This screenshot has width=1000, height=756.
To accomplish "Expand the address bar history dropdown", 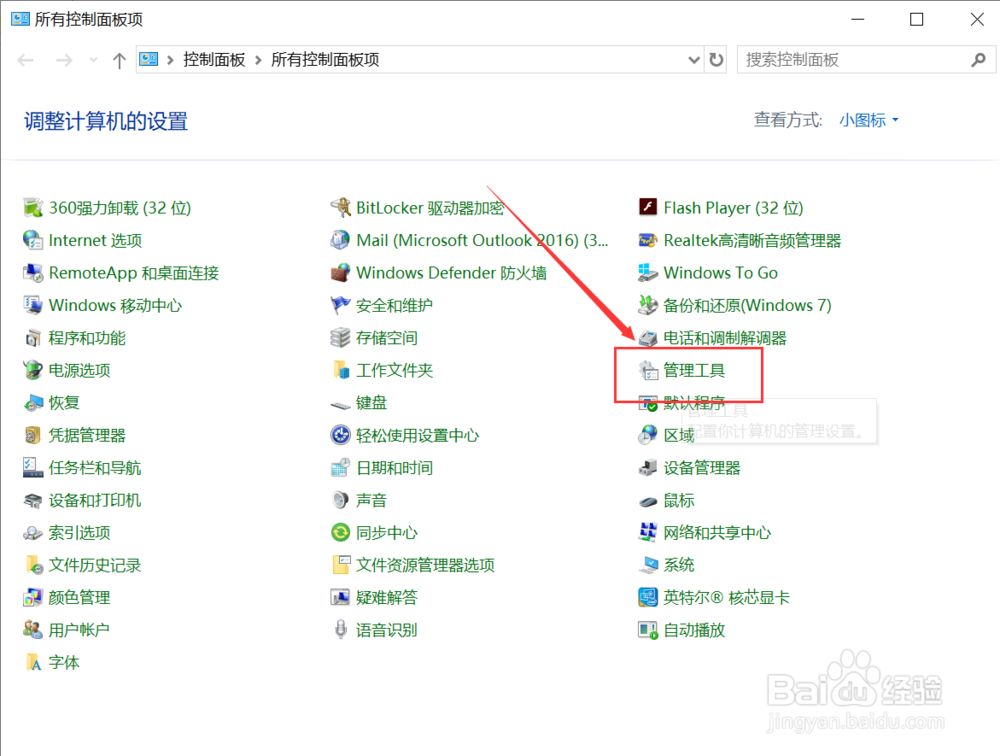I will (696, 60).
